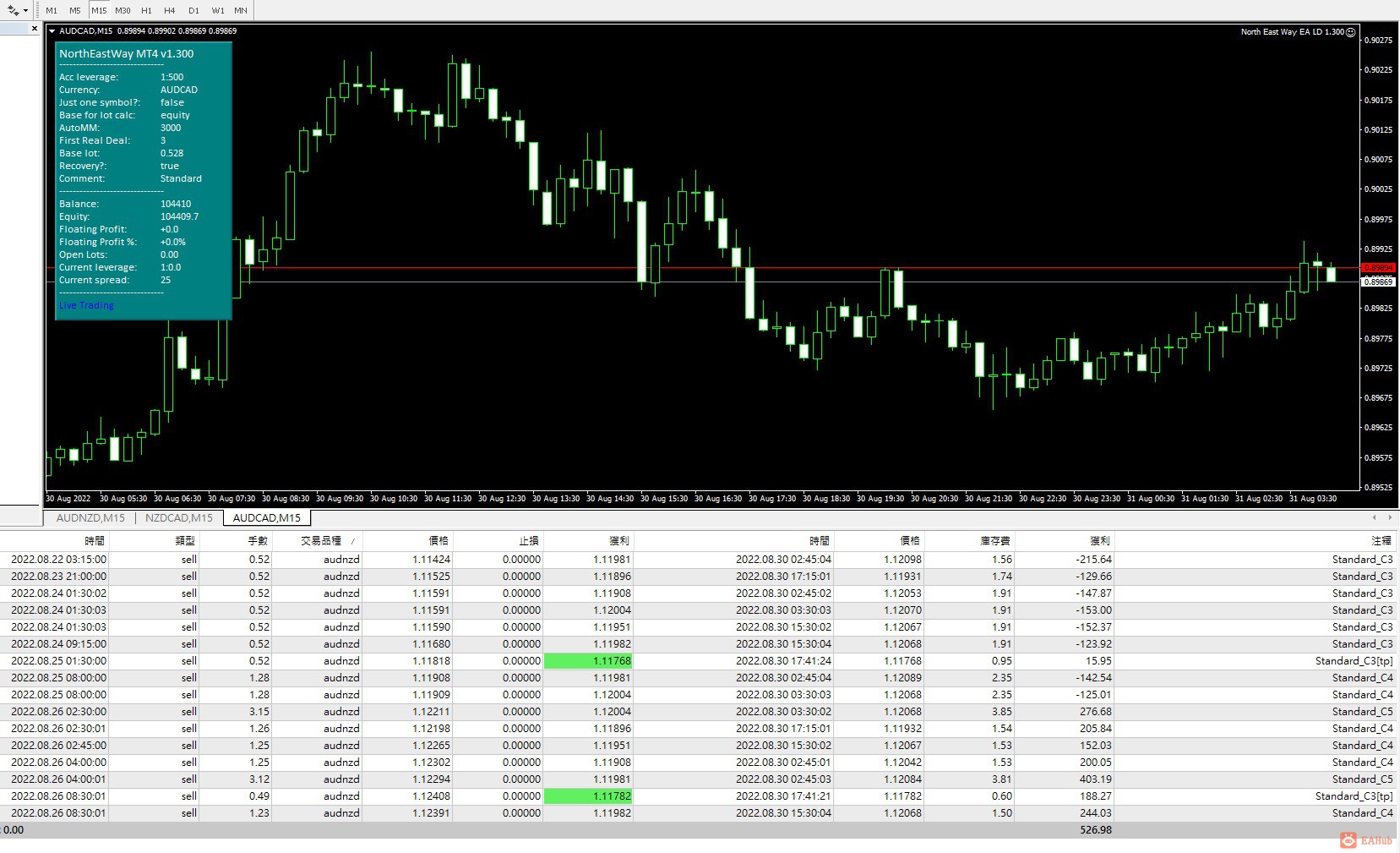Image resolution: width=1400 pixels, height=853 pixels.
Task: Select the AUDCAD,M15 chart tab
Action: (267, 518)
